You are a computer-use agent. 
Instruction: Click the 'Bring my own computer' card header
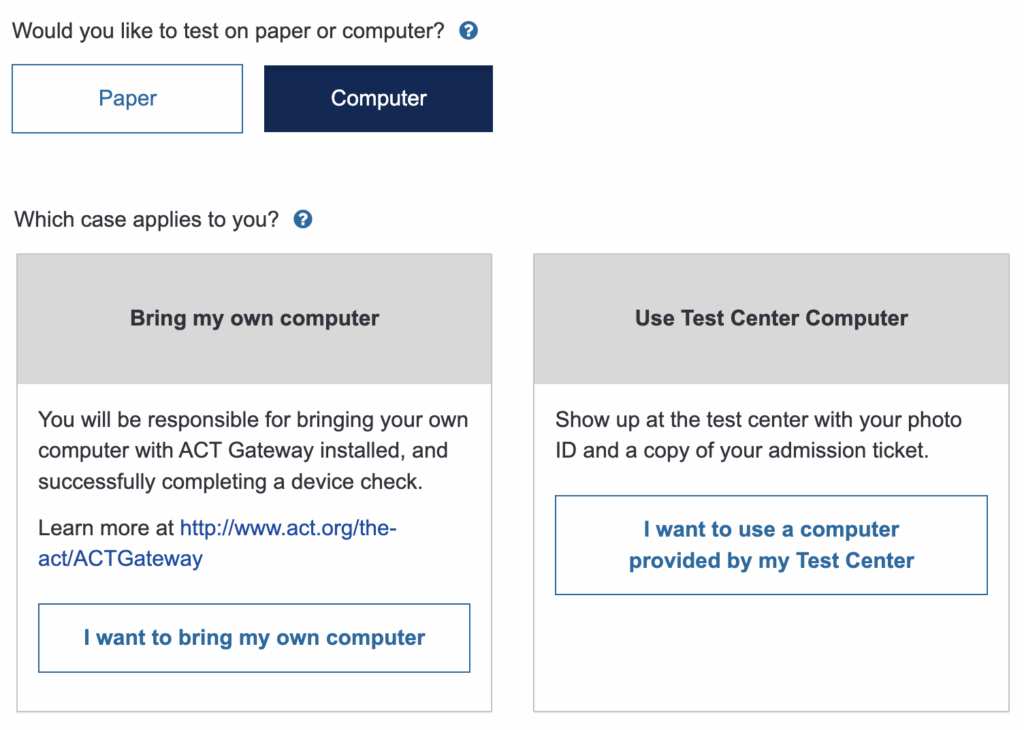click(x=253, y=318)
